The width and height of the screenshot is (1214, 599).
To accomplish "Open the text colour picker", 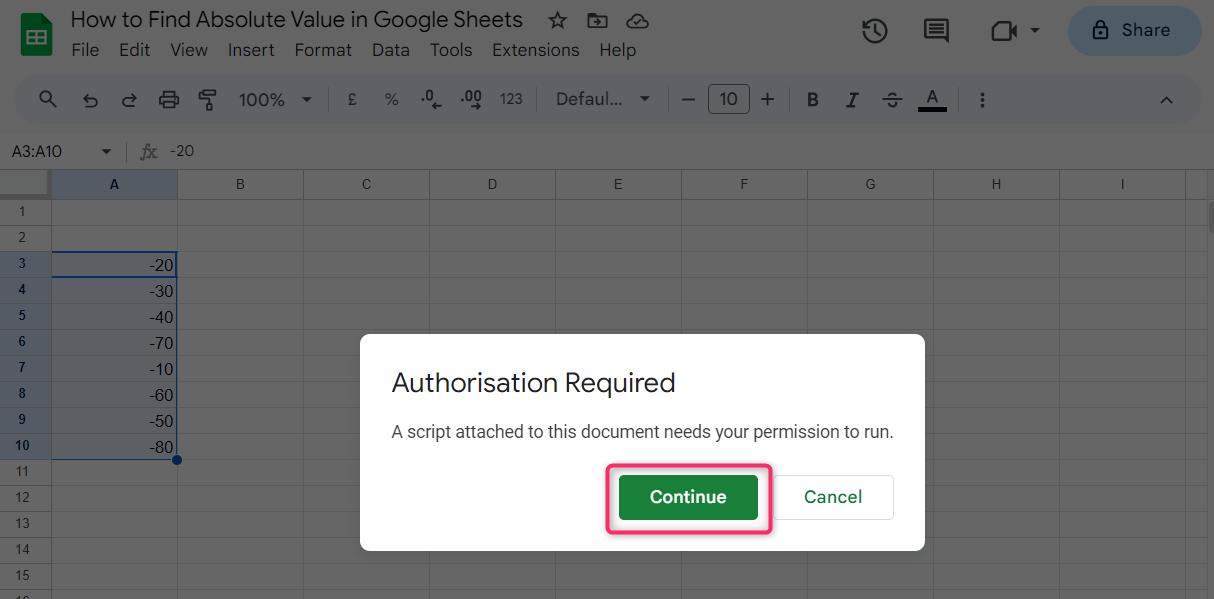I will [932, 99].
